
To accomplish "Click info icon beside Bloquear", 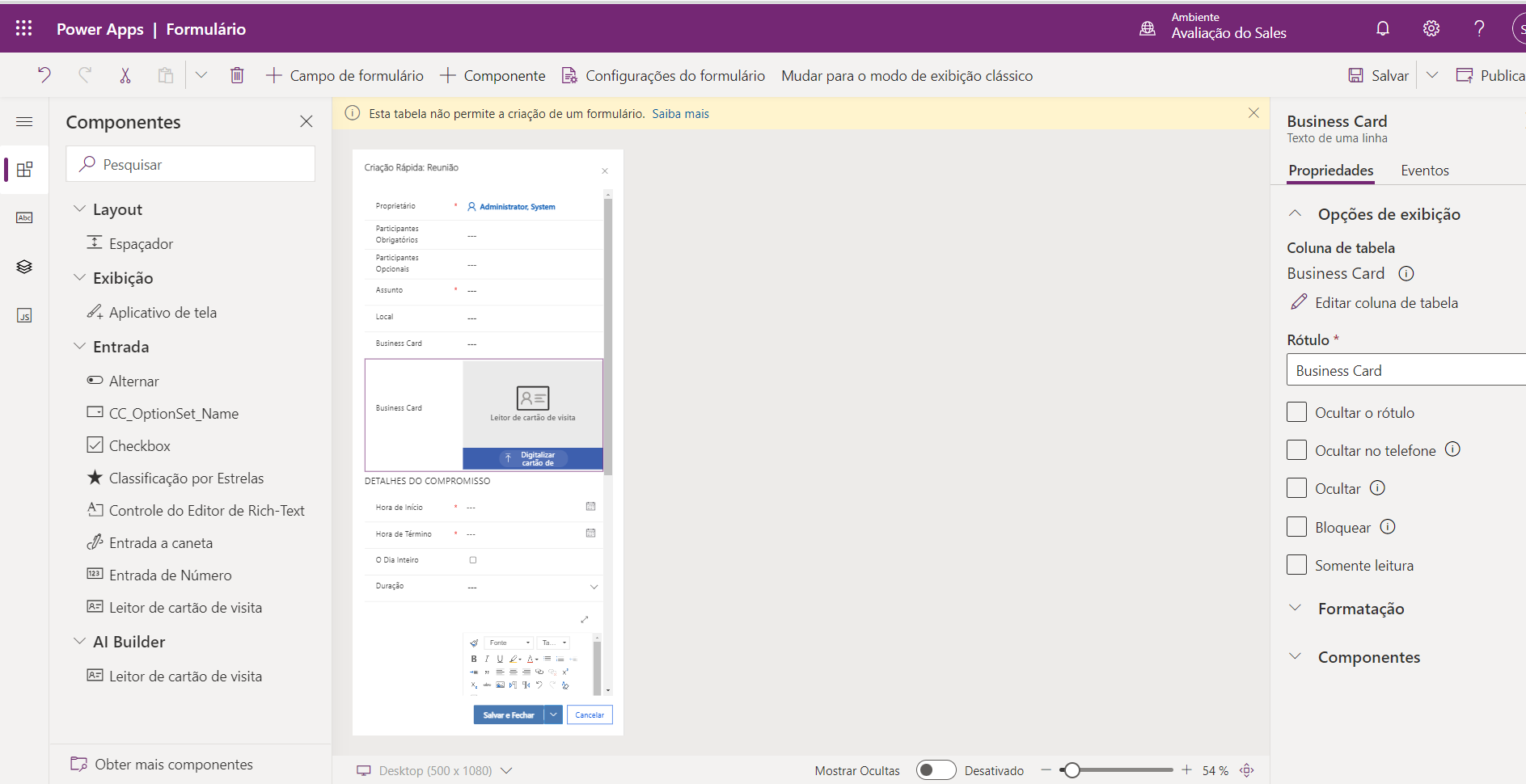I will [1388, 527].
